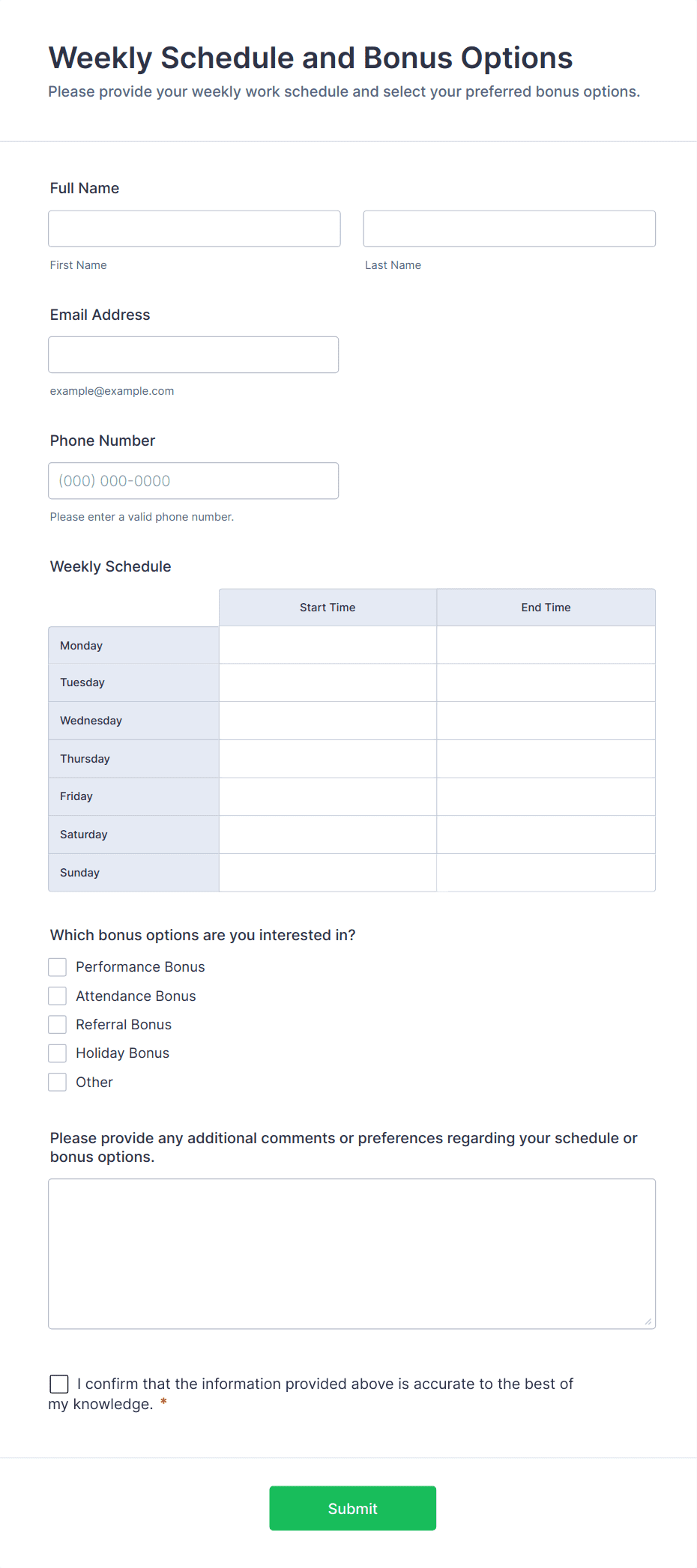The width and height of the screenshot is (697, 1568).
Task: Check the Holiday Bonus box
Action: [x=57, y=1053]
